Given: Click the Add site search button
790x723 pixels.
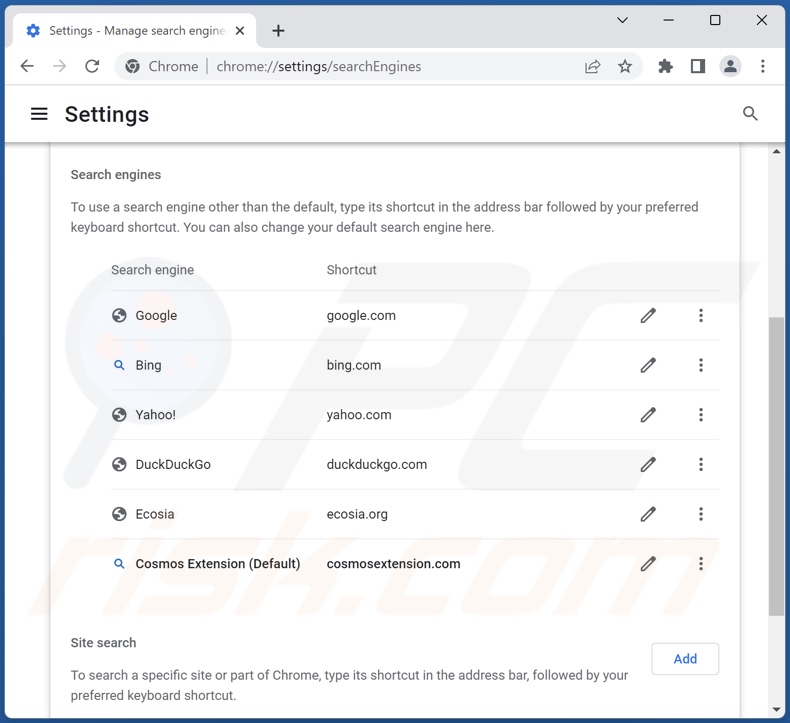Looking at the screenshot, I should point(685,659).
